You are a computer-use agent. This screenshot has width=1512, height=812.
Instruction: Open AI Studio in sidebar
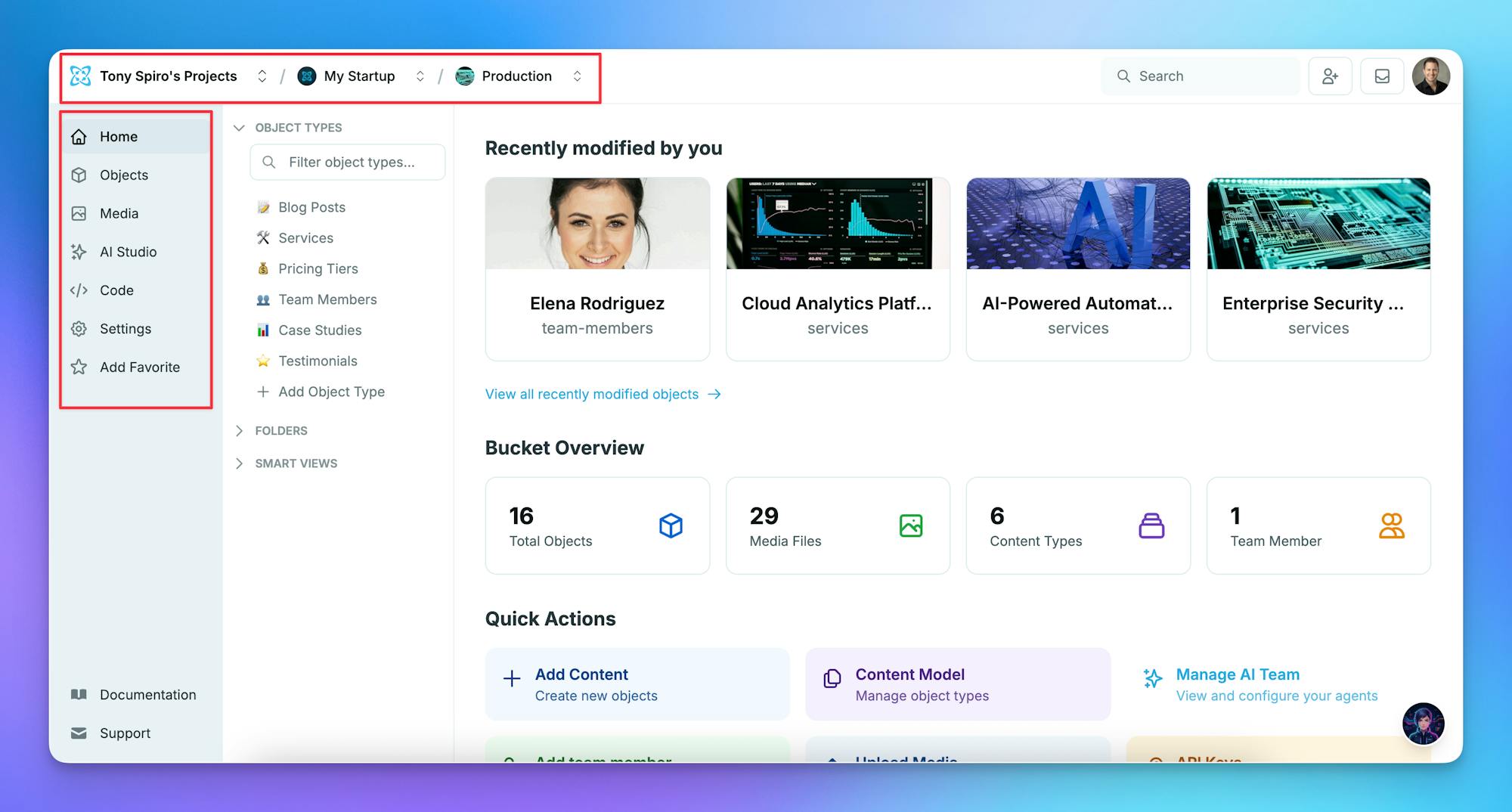(x=128, y=252)
